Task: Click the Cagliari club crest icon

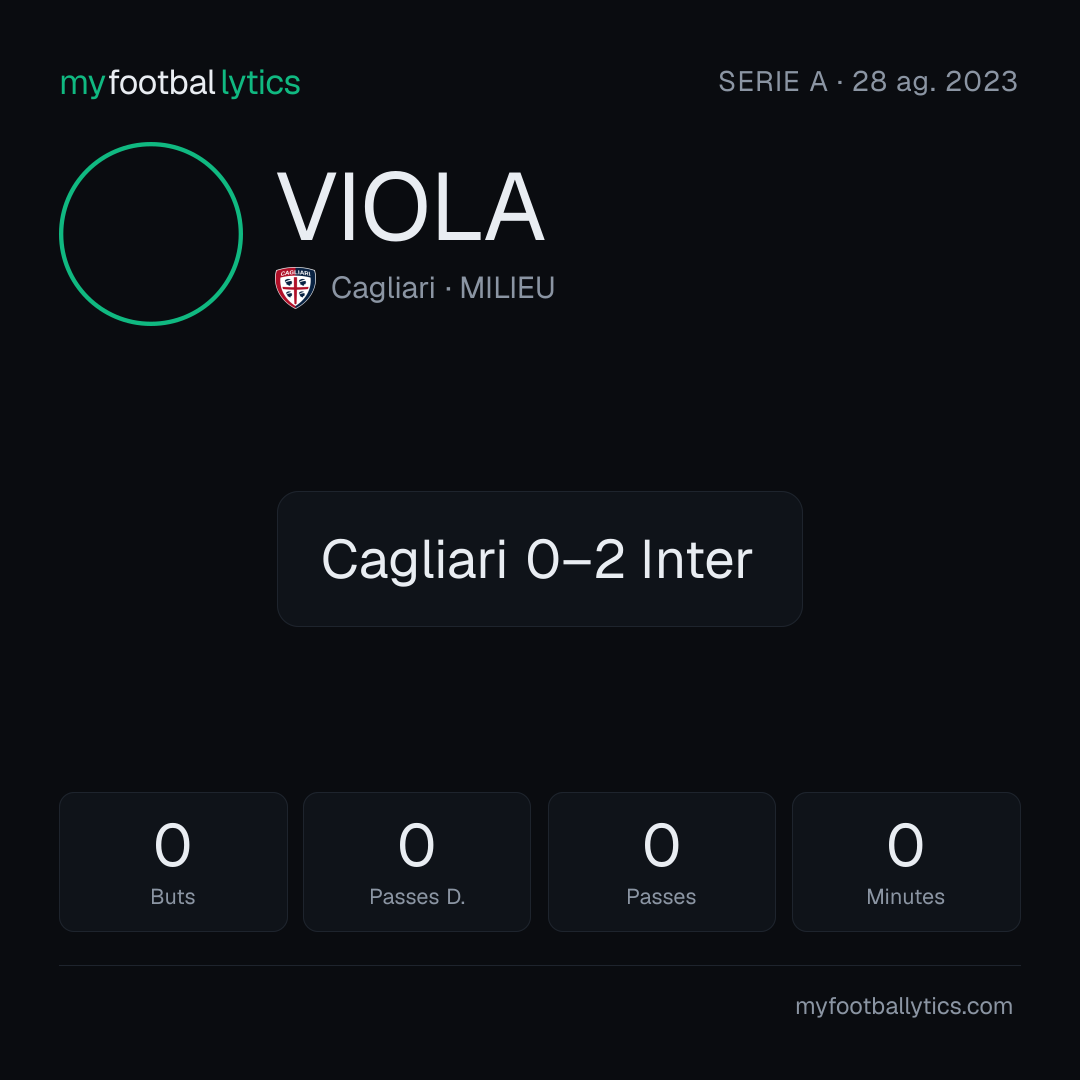Action: coord(295,288)
